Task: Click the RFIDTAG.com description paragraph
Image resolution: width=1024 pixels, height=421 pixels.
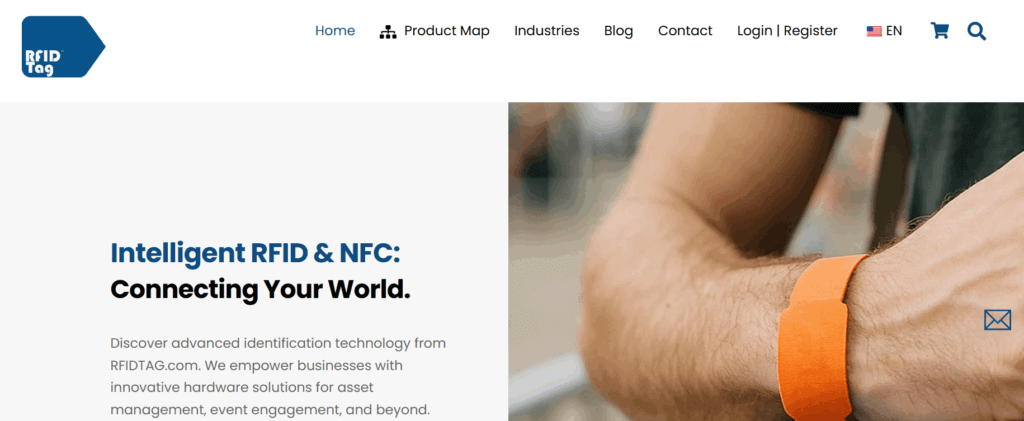Action: tap(278, 376)
